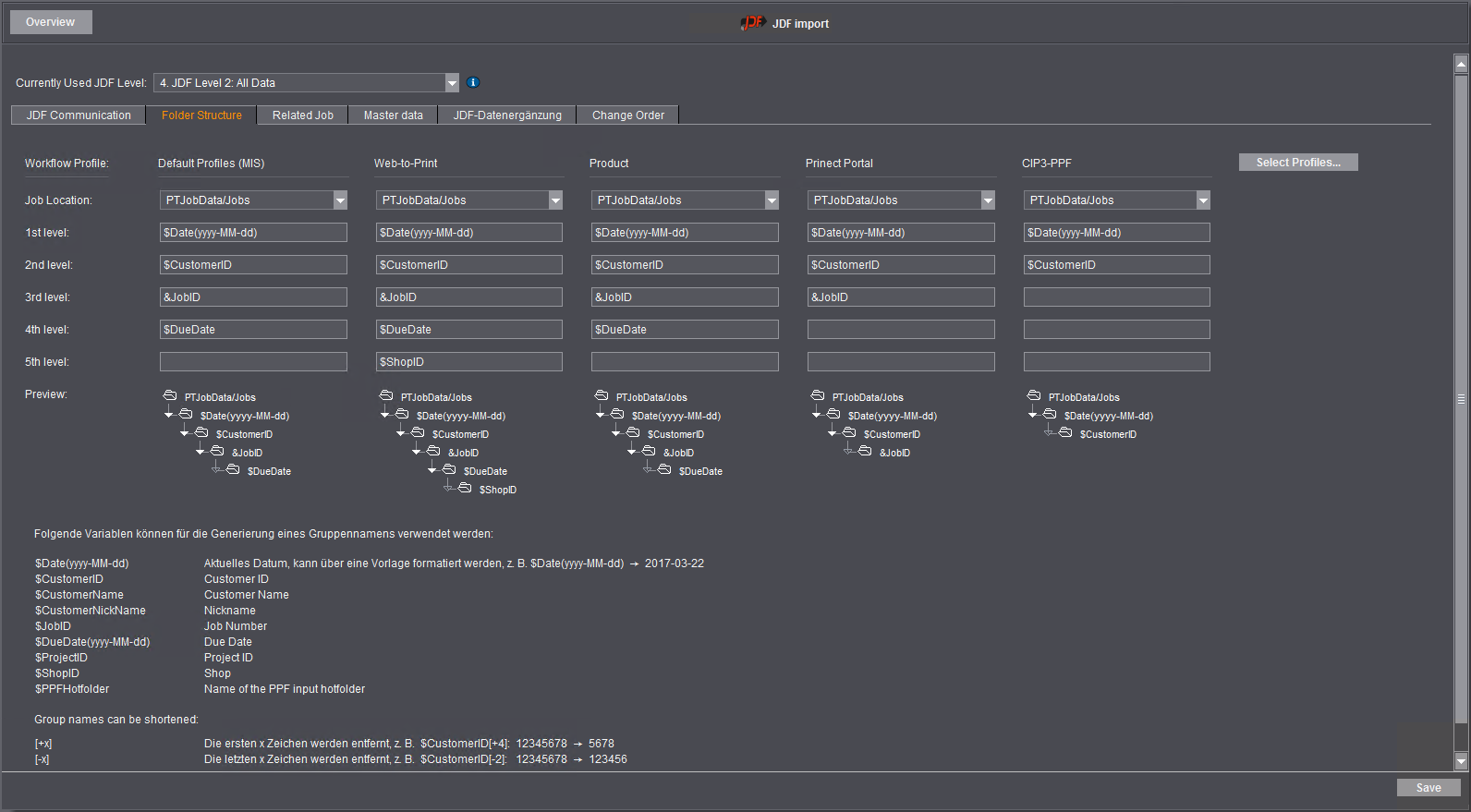
Task: Return to Overview via the top button
Action: click(x=51, y=22)
